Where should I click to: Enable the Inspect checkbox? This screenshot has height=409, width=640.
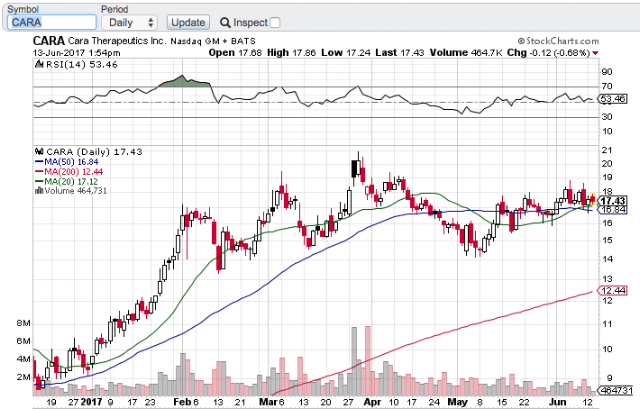point(275,22)
